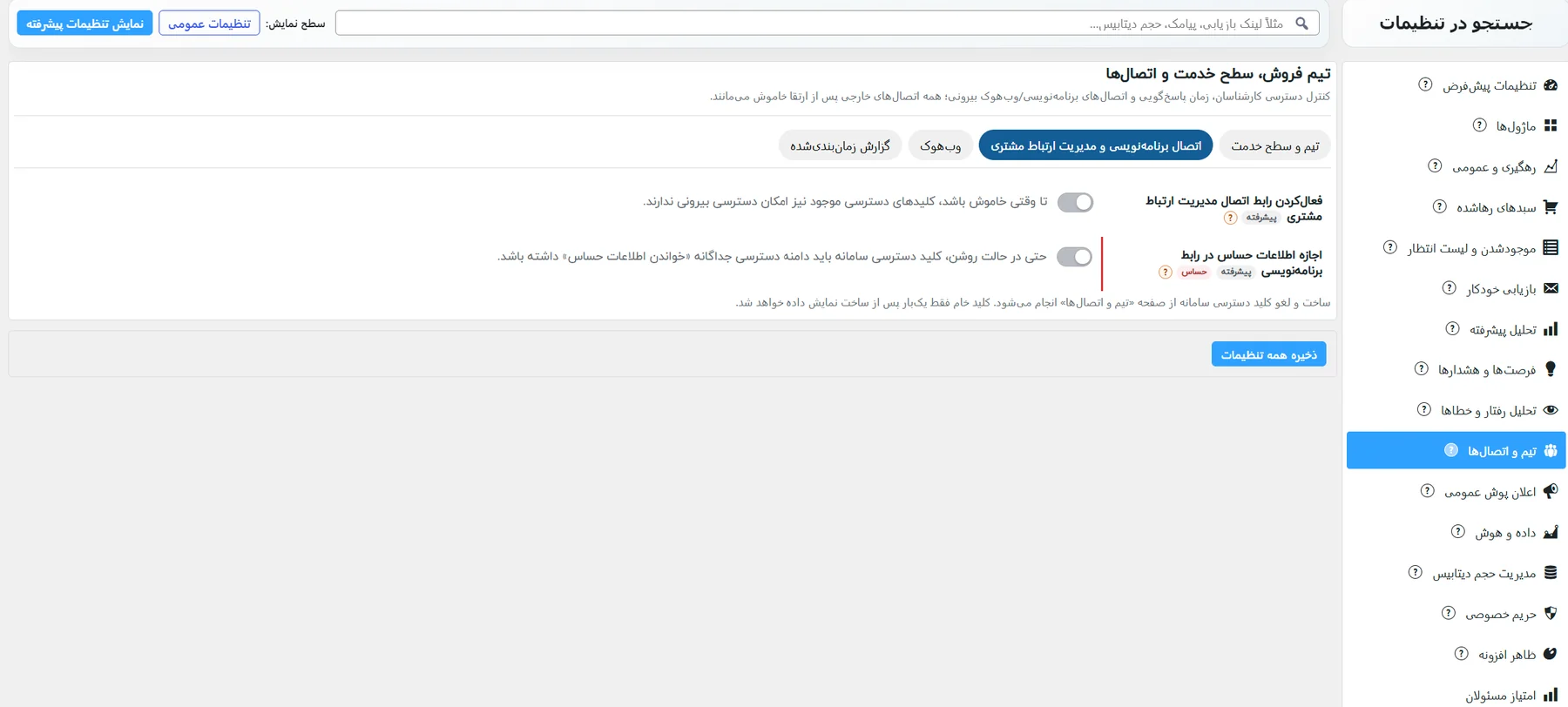Screen dimensions: 1568x707
Task: Click the help icon next to سبدهای رهاشده
Action: click(x=1440, y=207)
